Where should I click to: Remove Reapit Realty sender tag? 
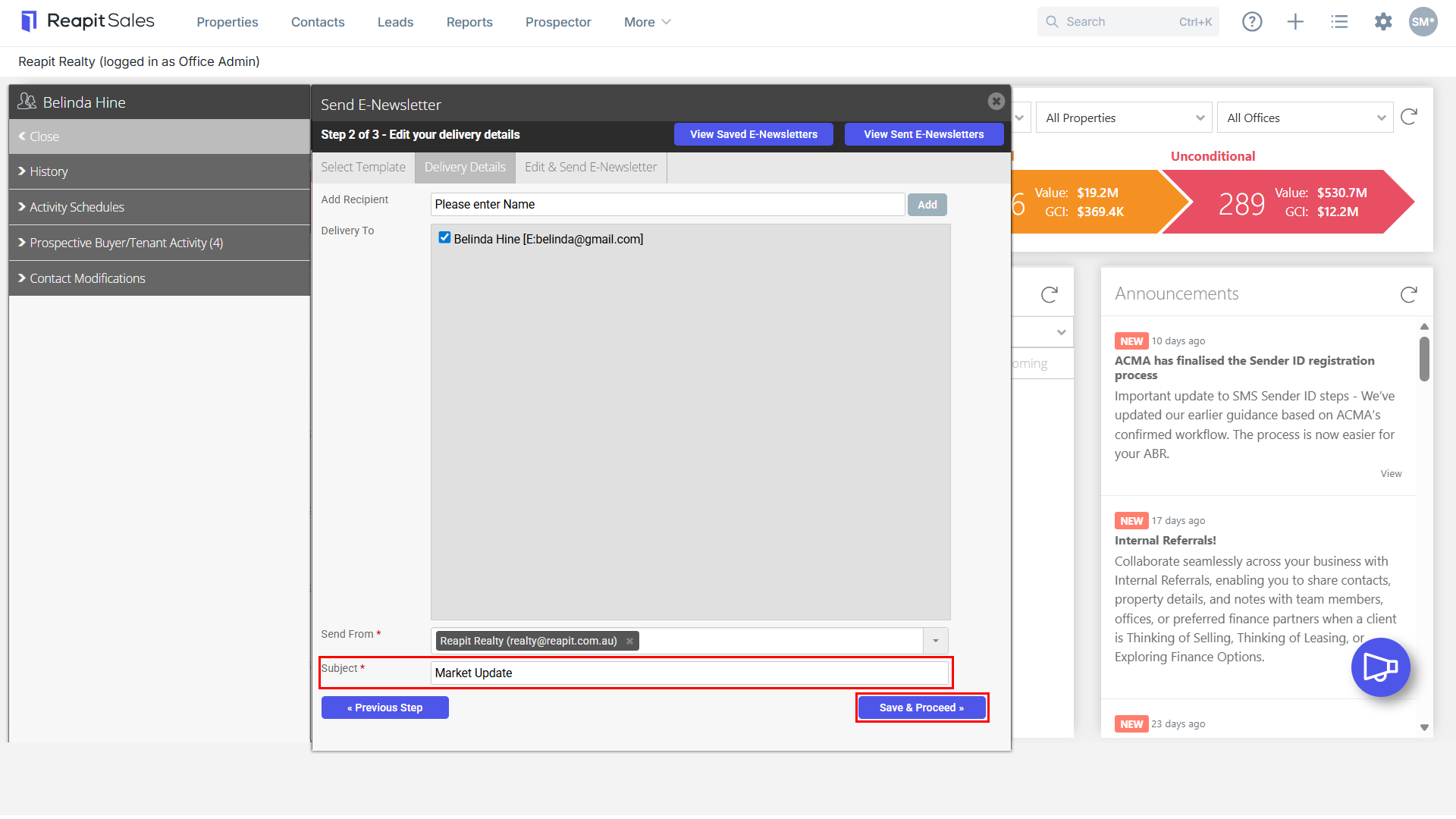pos(629,641)
